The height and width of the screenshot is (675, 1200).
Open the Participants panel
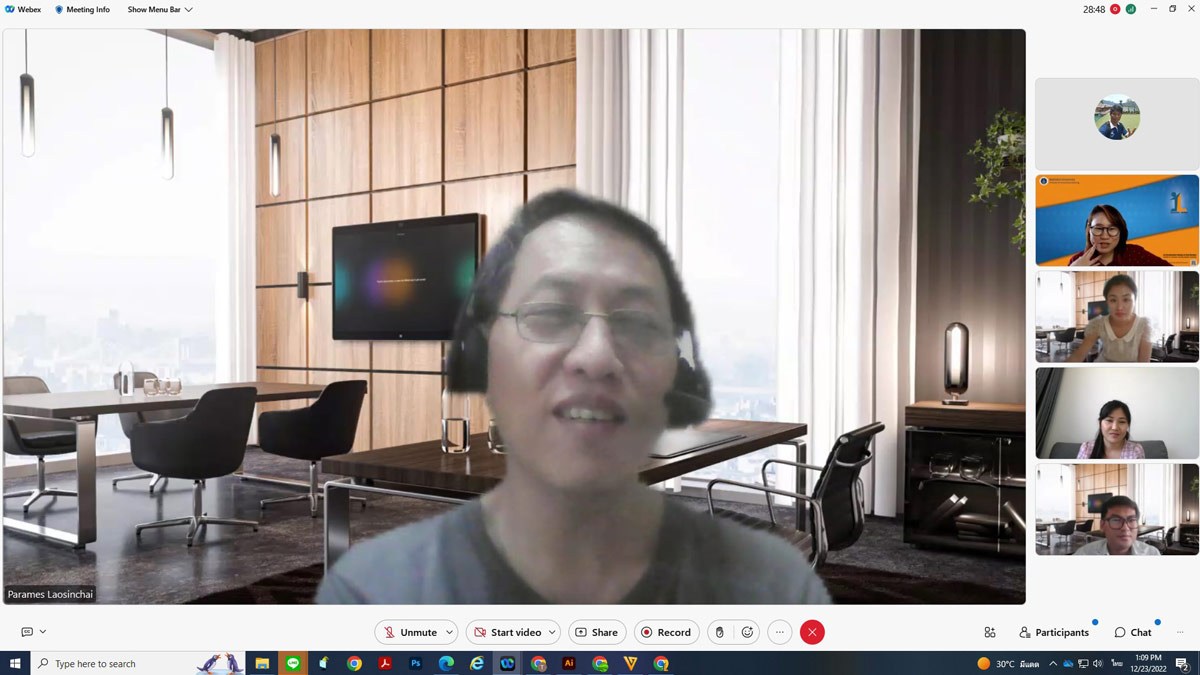[x=1054, y=632]
